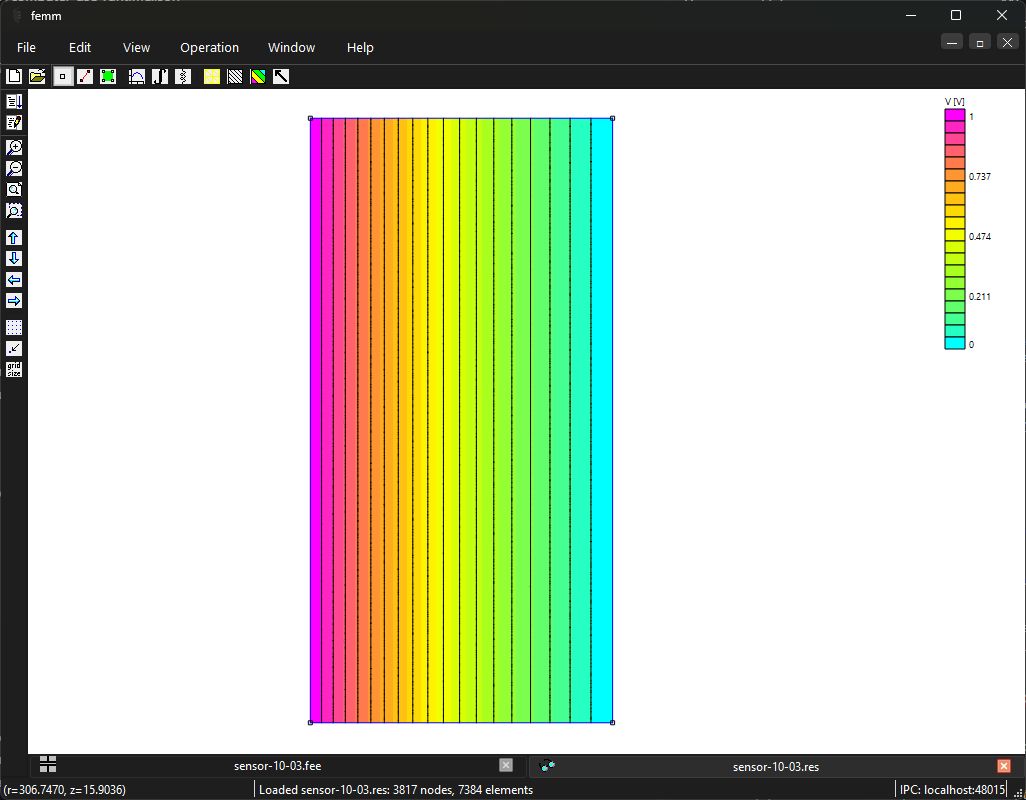Click the circuit properties coil icon
This screenshot has width=1026, height=800.
click(x=183, y=77)
